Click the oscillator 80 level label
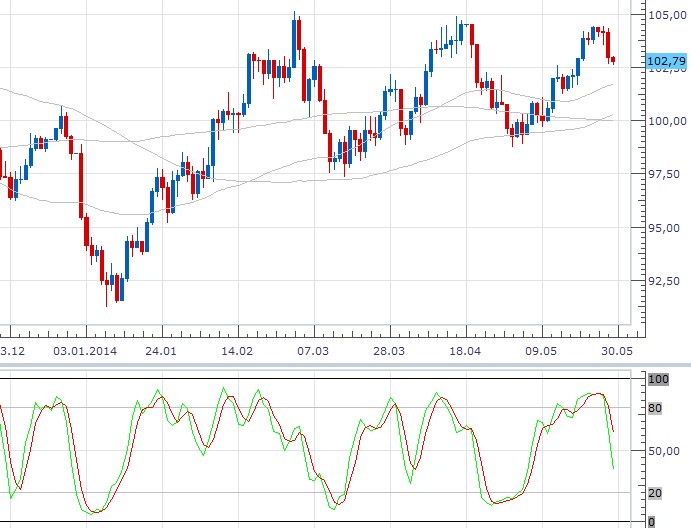This screenshot has height=528, width=691. point(656,407)
